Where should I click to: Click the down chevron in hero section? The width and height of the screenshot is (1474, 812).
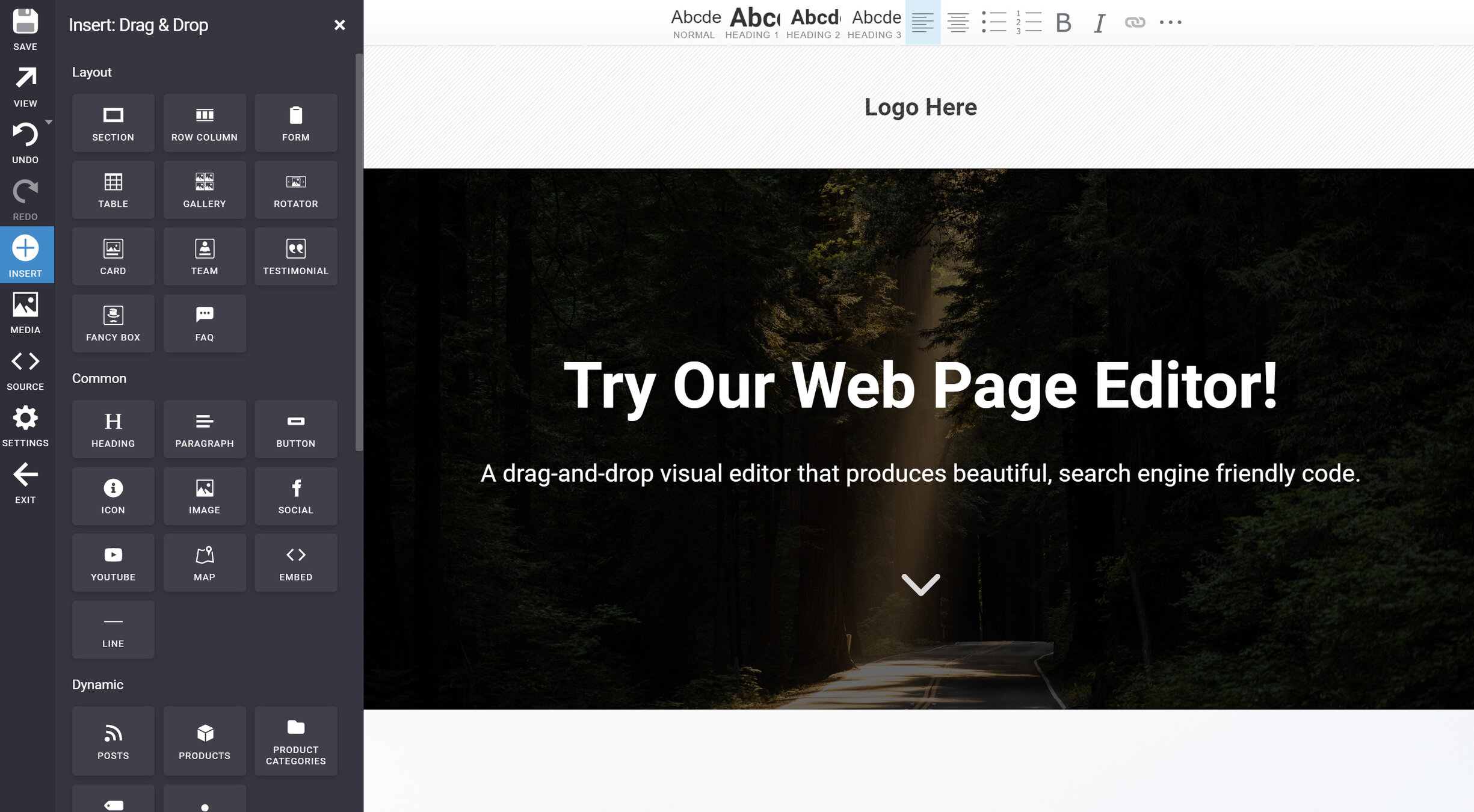point(920,583)
